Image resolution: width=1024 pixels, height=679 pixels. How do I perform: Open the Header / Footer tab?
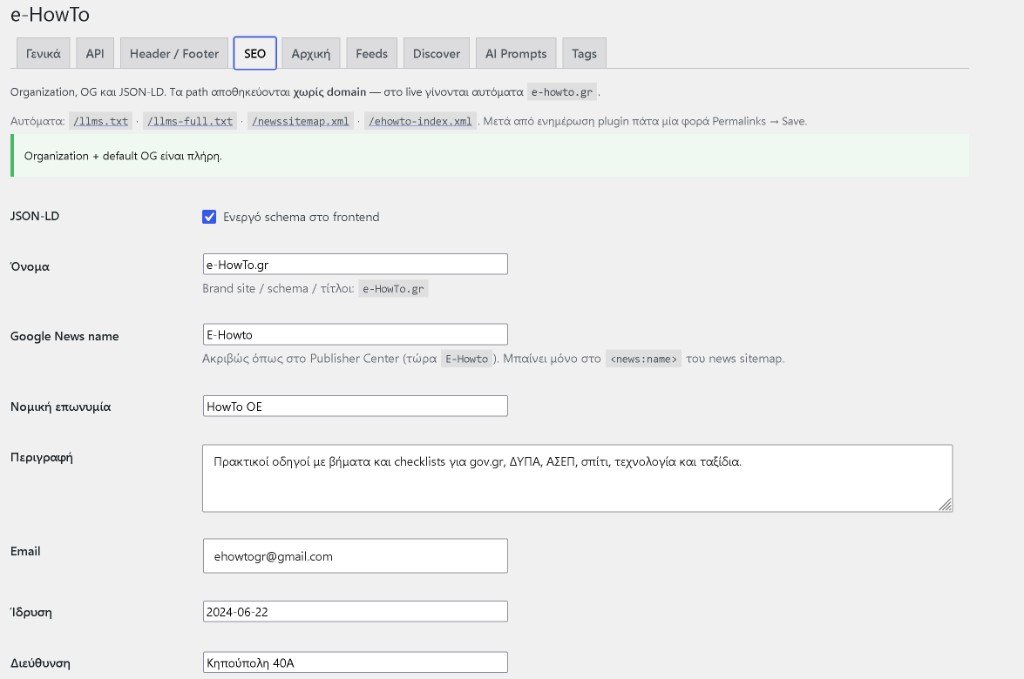174,54
